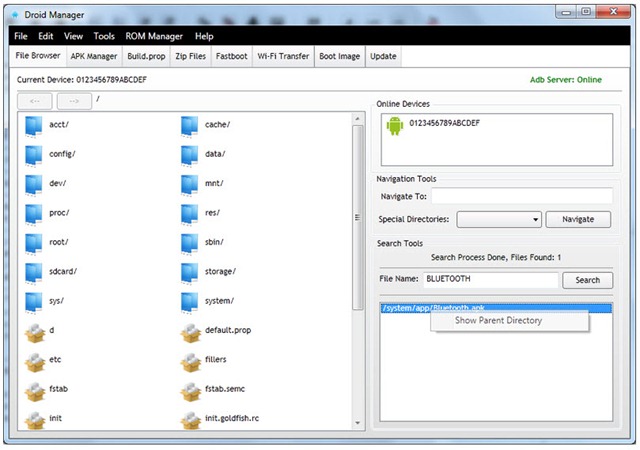Select the d file package icon

tap(35, 333)
